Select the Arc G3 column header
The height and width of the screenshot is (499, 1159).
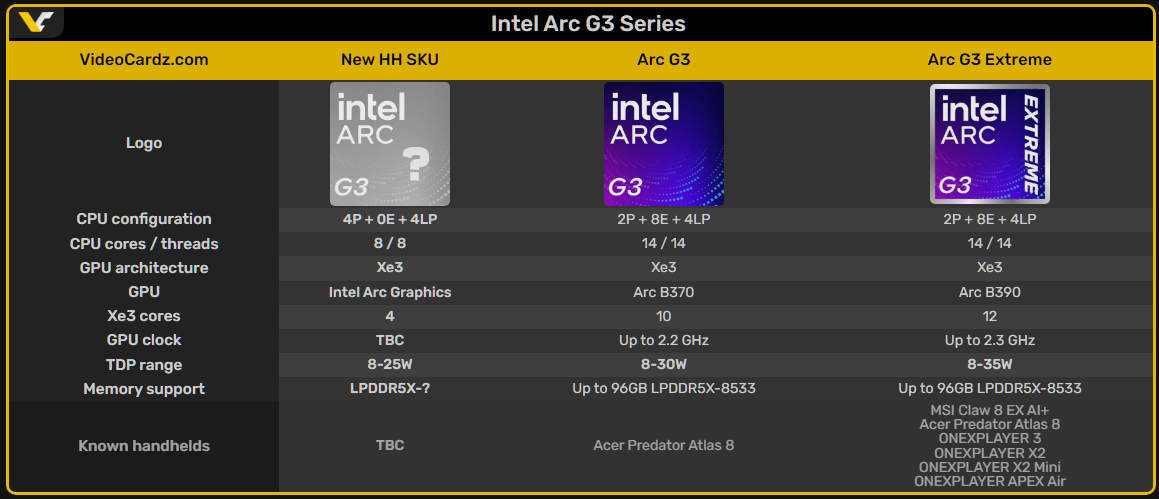664,60
